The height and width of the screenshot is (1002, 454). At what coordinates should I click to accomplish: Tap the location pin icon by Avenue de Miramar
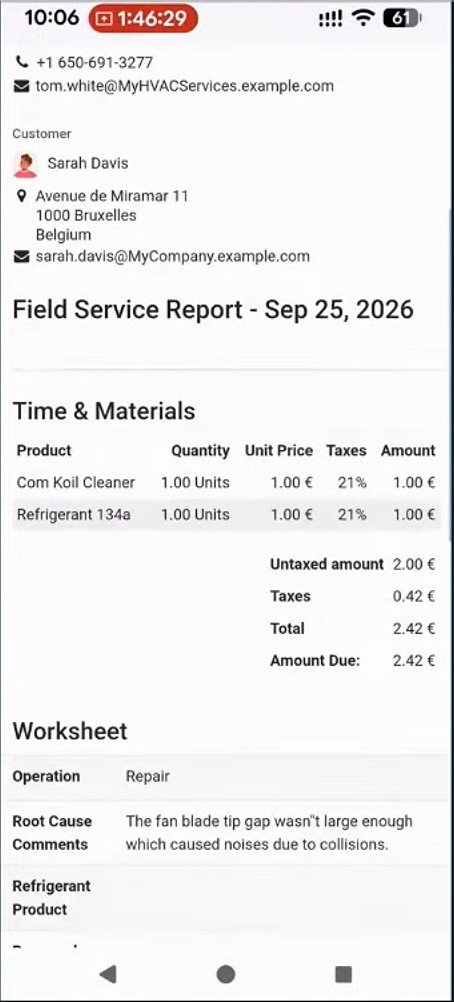pos(22,196)
